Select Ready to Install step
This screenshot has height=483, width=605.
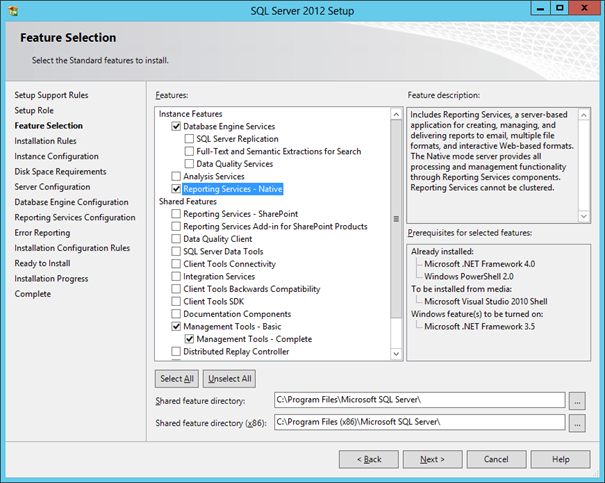click(42, 263)
